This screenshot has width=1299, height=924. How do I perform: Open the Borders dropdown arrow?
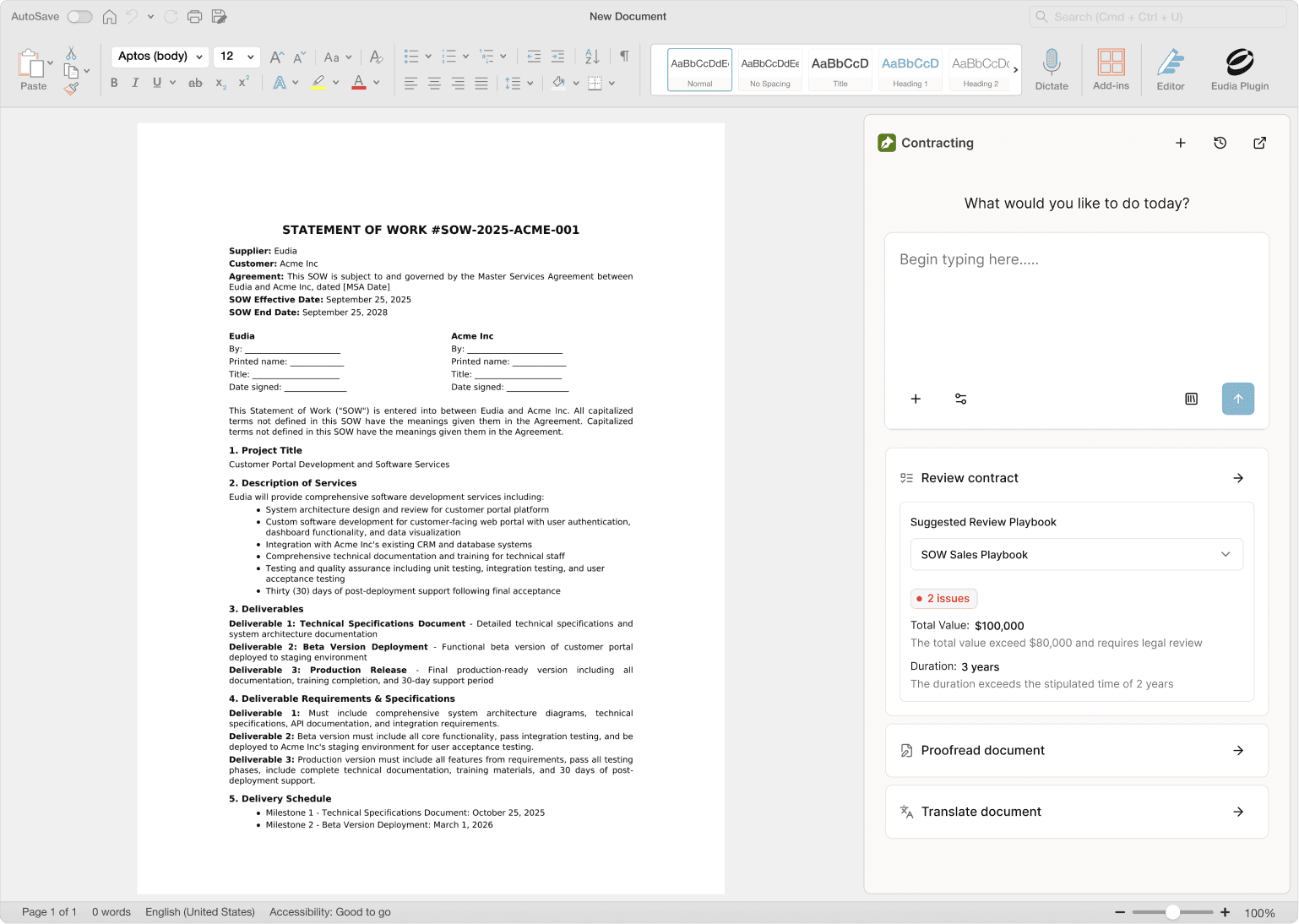611,83
